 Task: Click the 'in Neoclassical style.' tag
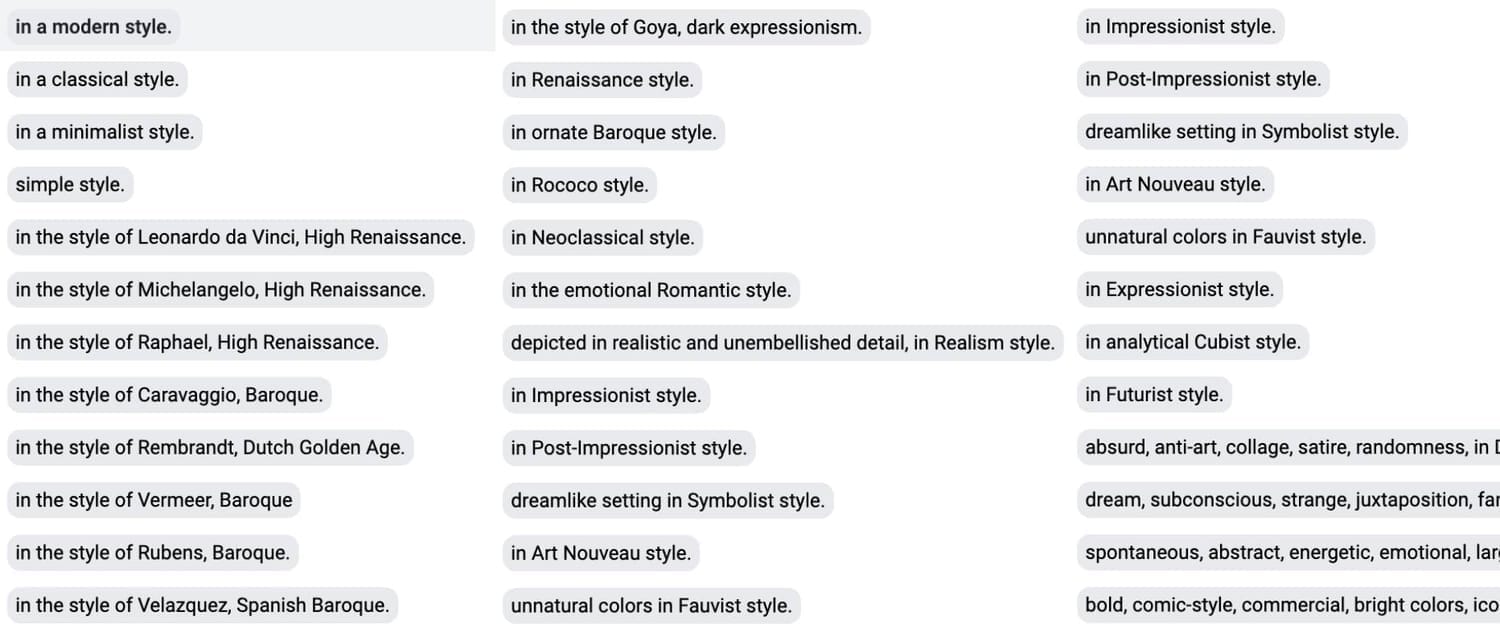(x=602, y=238)
